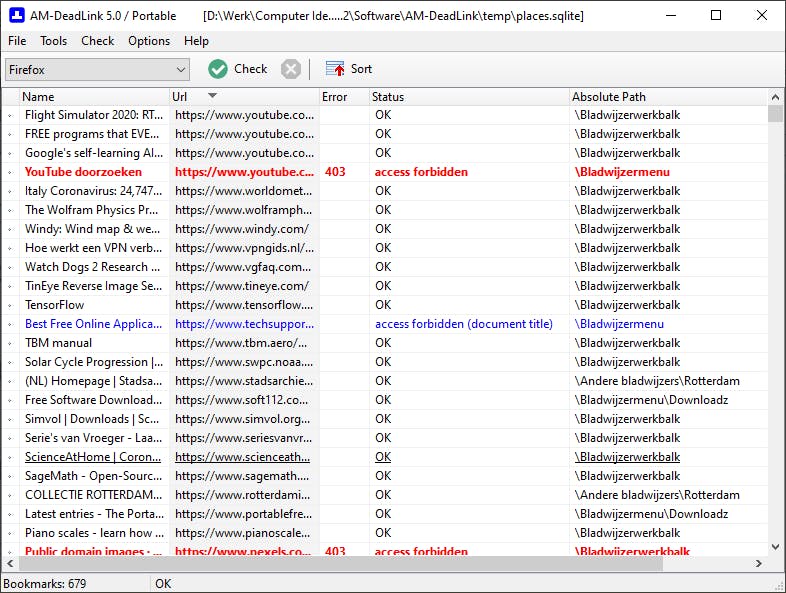Select the 'Solar Cycle Progression' bookmark
The image size is (786, 593).
pos(94,362)
